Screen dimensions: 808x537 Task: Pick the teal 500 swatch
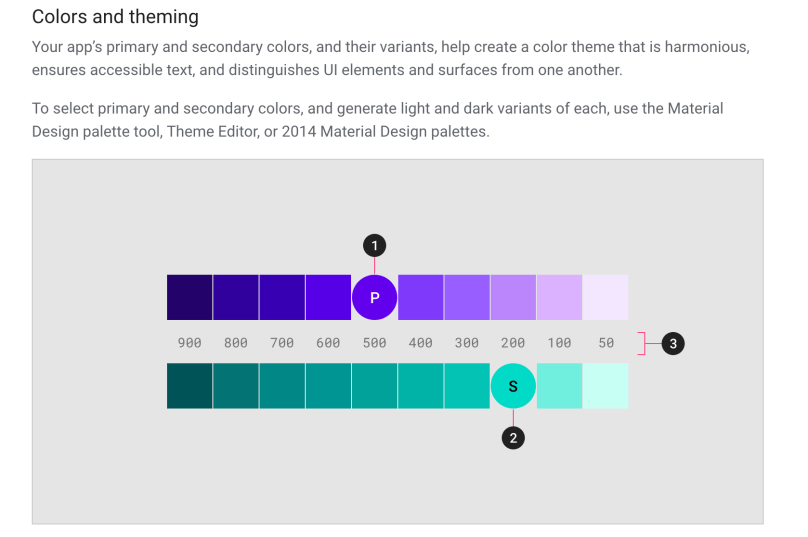coord(374,386)
